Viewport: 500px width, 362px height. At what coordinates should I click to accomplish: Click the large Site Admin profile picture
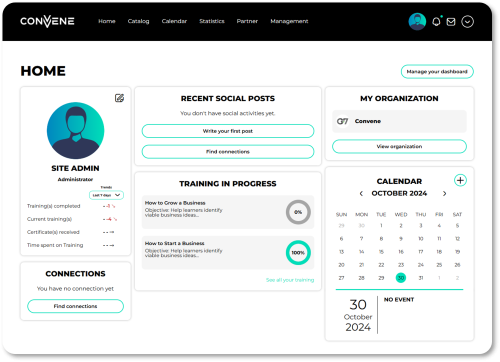pos(75,130)
